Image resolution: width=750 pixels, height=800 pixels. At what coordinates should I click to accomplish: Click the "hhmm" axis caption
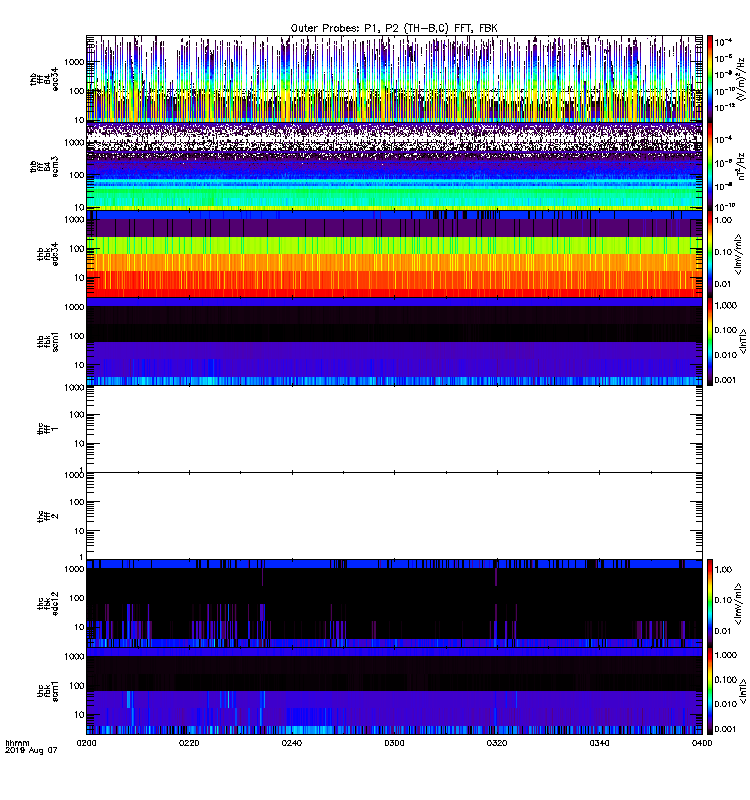point(17,743)
